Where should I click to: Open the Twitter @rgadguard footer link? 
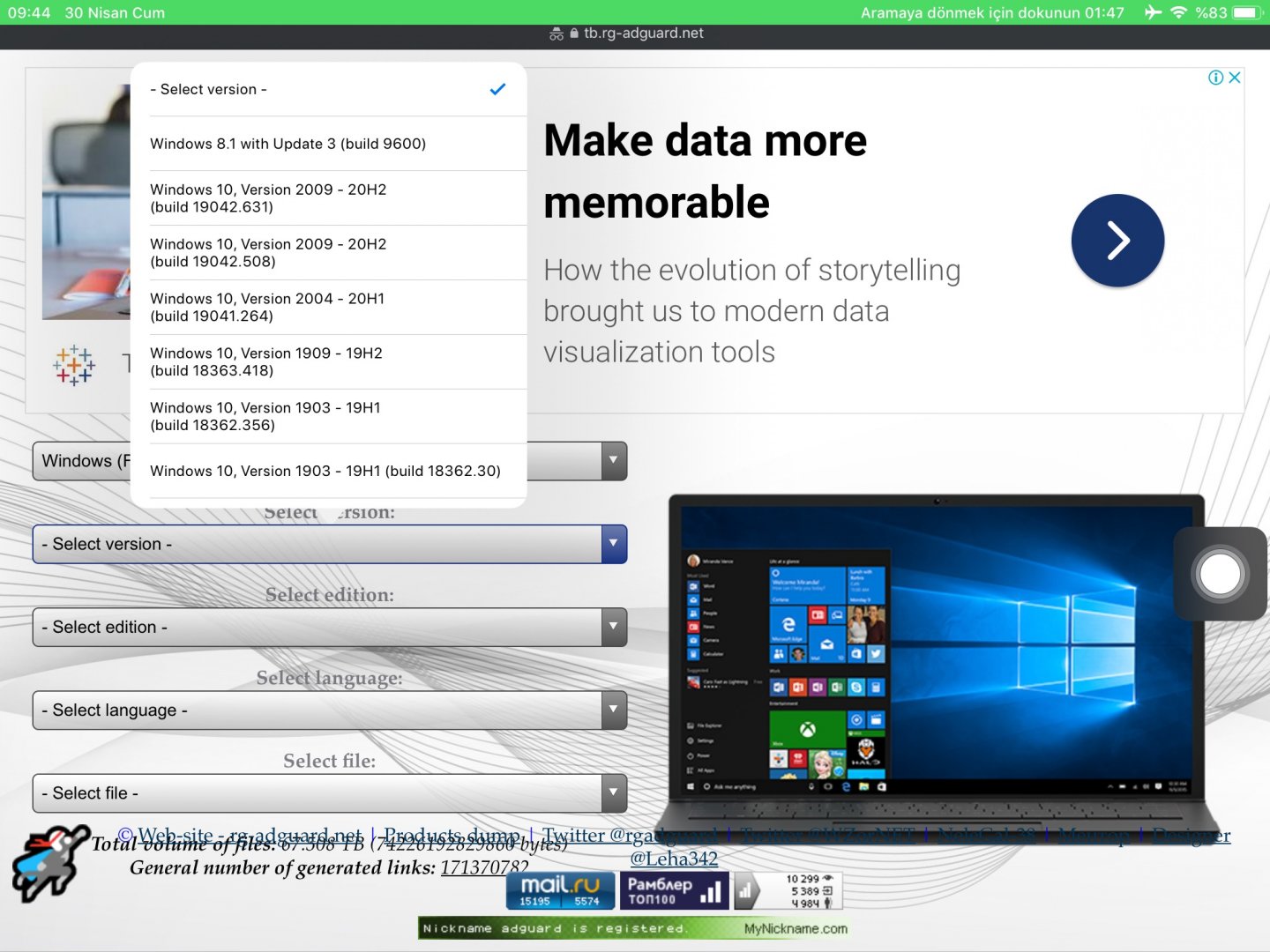tap(629, 835)
